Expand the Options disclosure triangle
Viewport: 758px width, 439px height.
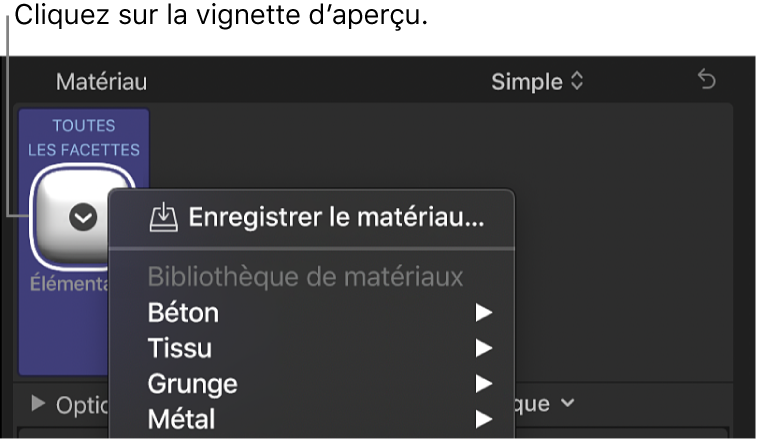tap(39, 404)
